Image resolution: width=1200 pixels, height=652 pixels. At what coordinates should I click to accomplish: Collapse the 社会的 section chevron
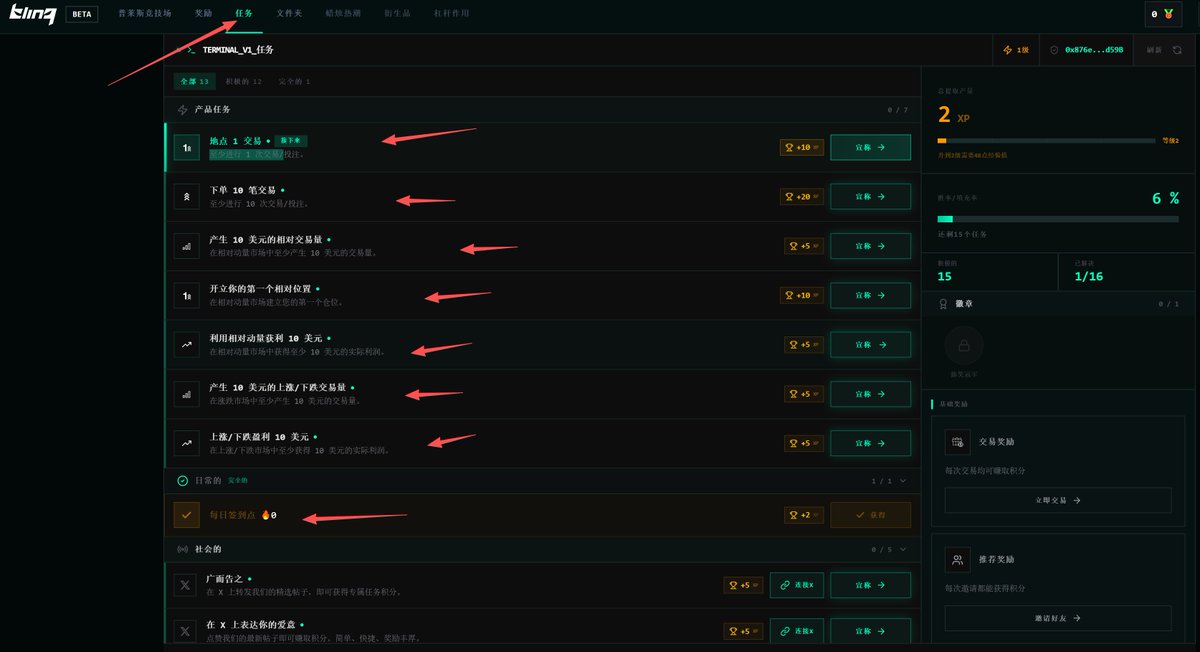pyautogui.click(x=903, y=549)
